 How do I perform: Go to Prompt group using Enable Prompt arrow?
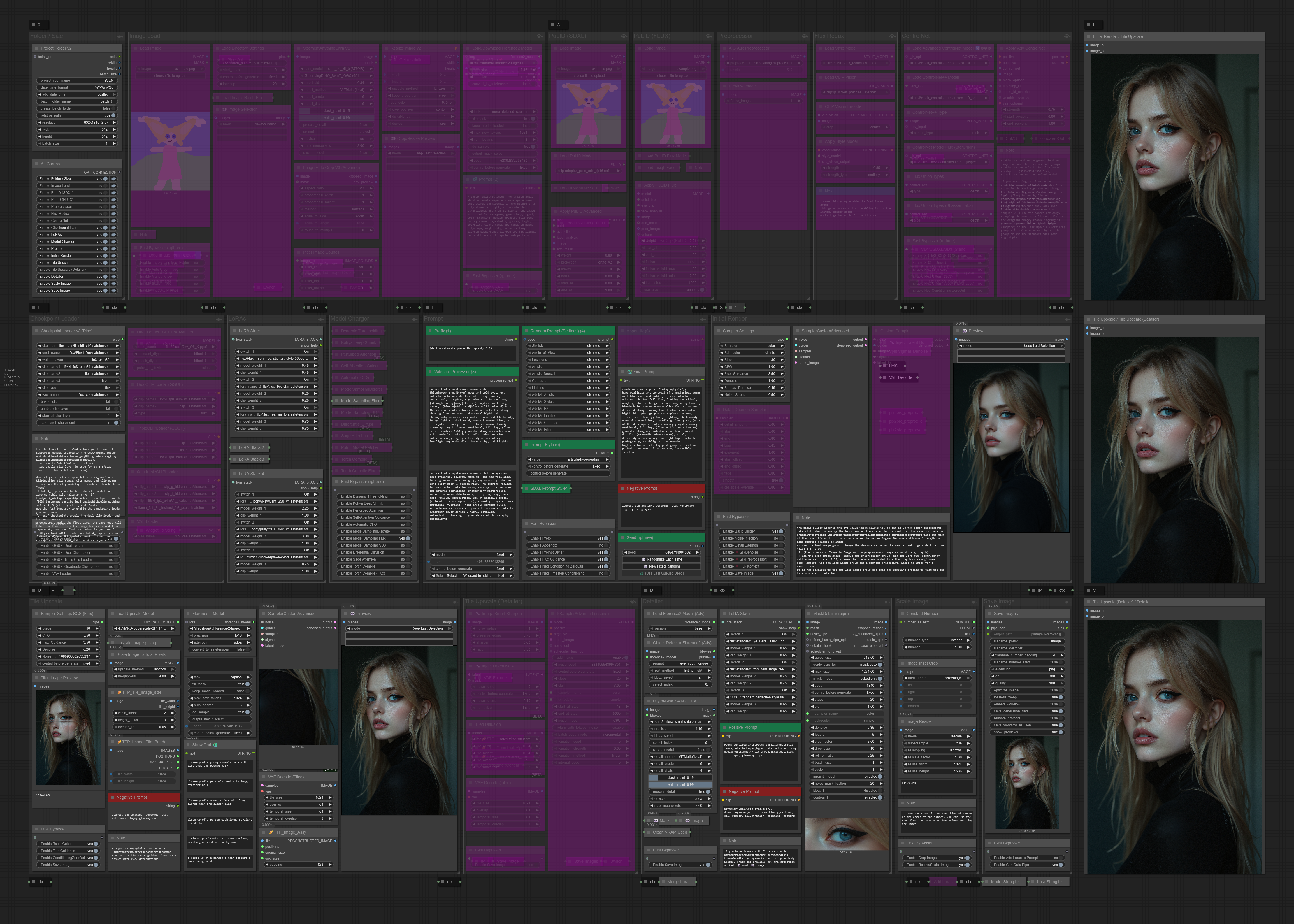coord(114,249)
